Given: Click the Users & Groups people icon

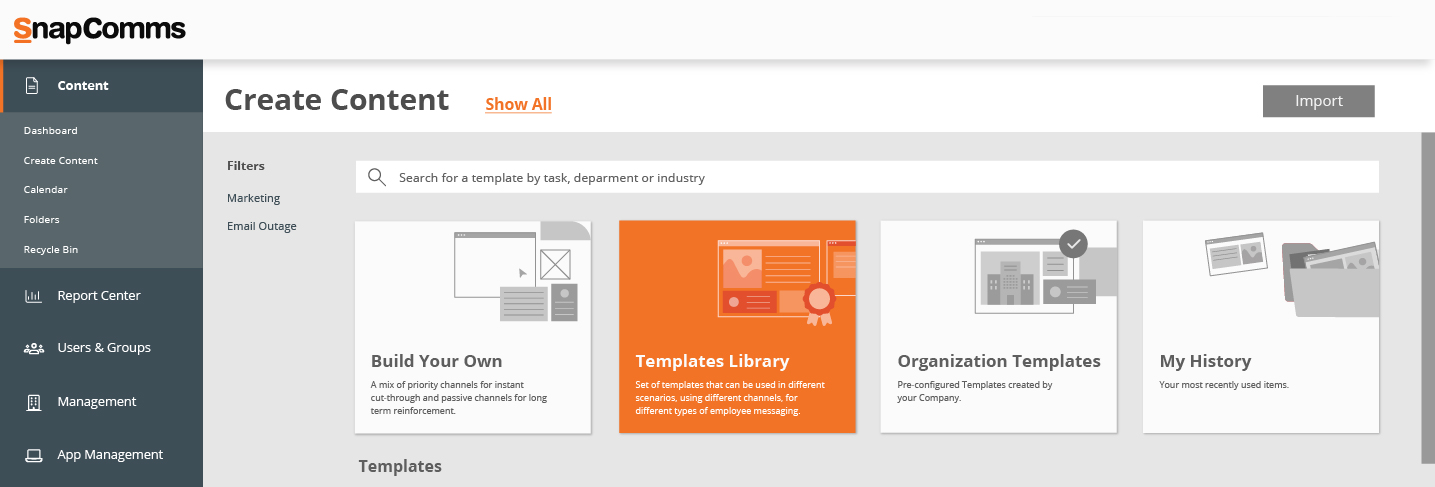Looking at the screenshot, I should tap(33, 348).
